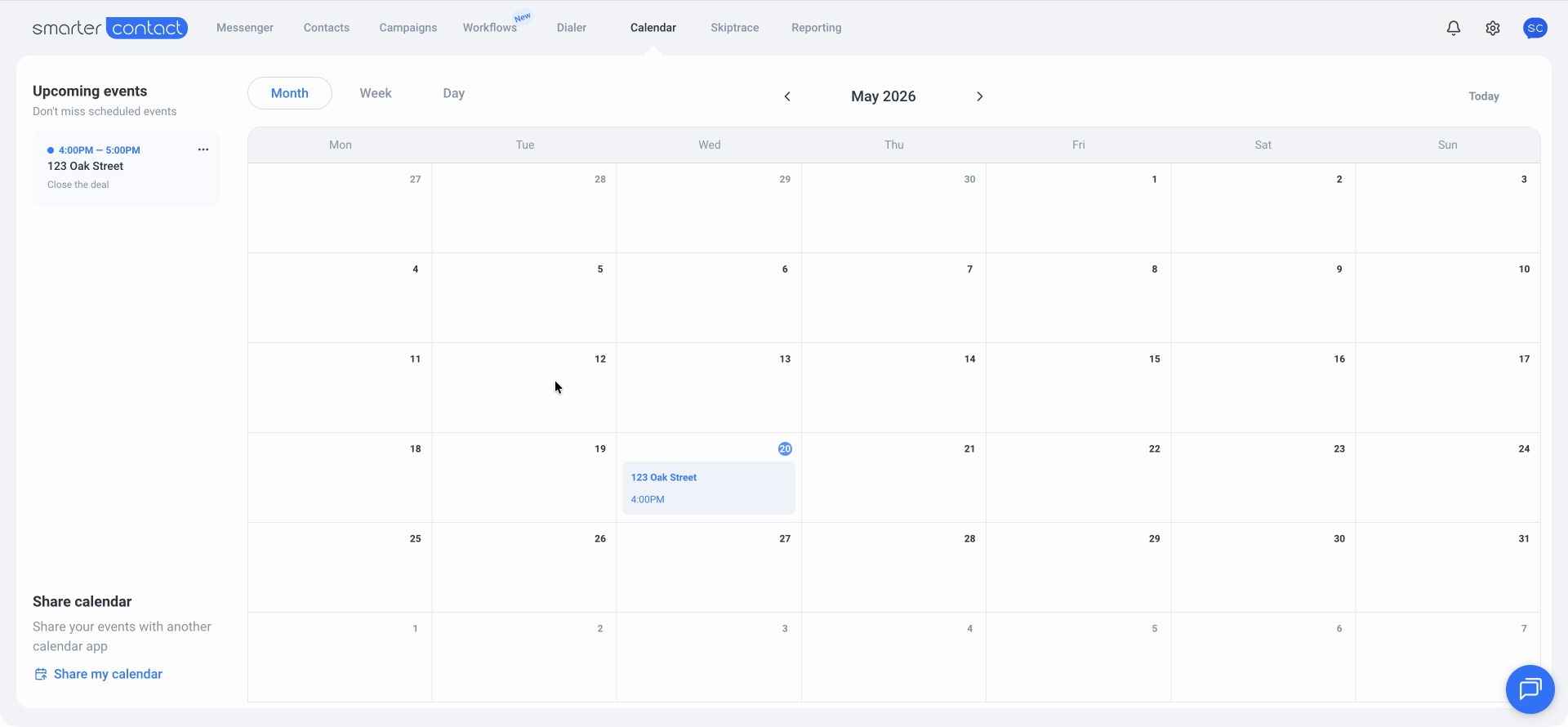This screenshot has height=727, width=1568.
Task: Open the SC account avatar
Action: 1535,28
